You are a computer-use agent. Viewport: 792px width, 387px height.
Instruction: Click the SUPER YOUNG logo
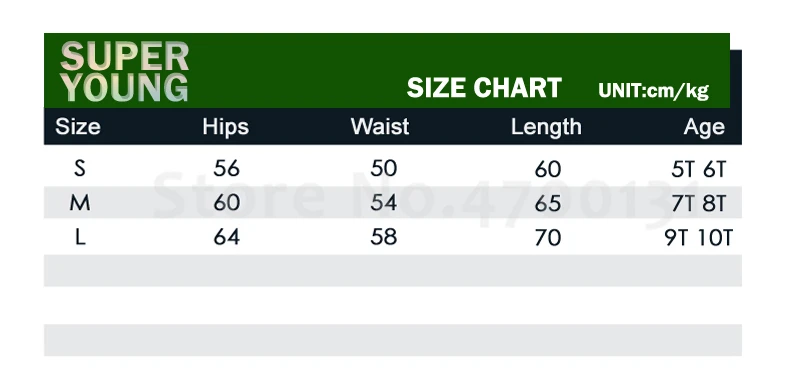click(124, 72)
